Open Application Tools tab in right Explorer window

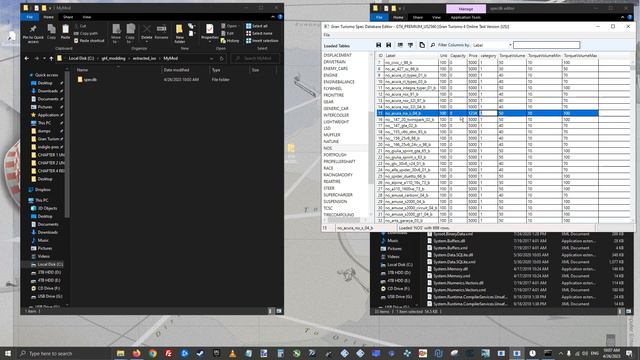(x=465, y=18)
